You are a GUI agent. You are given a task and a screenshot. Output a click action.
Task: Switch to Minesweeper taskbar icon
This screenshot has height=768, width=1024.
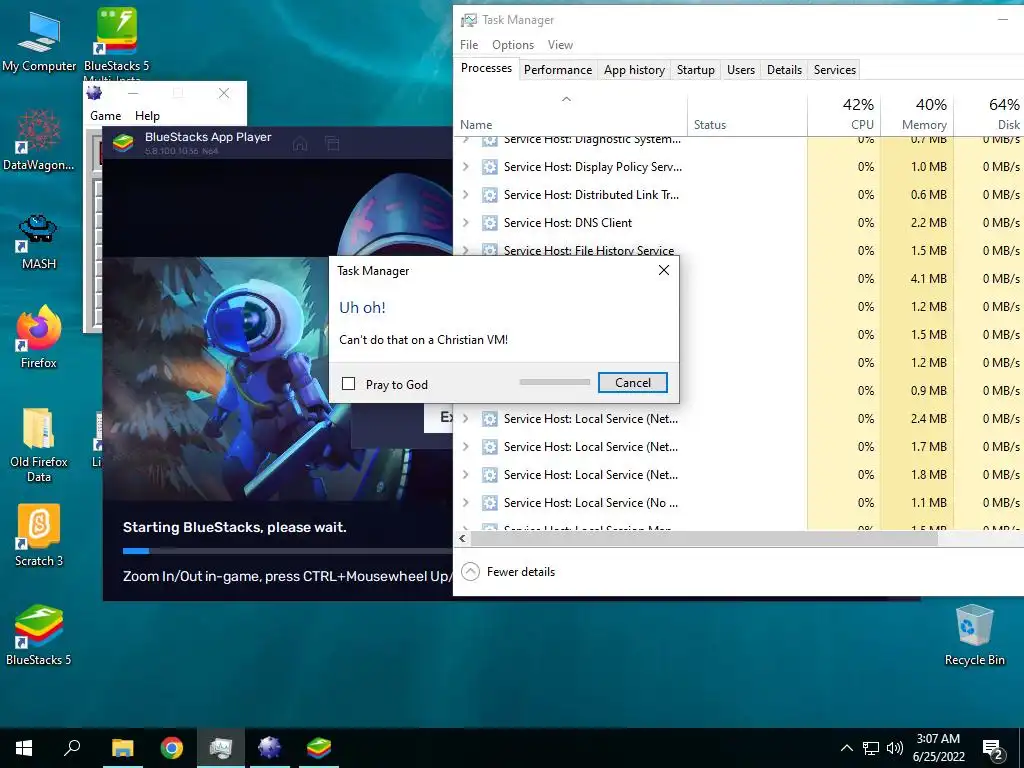tap(269, 748)
